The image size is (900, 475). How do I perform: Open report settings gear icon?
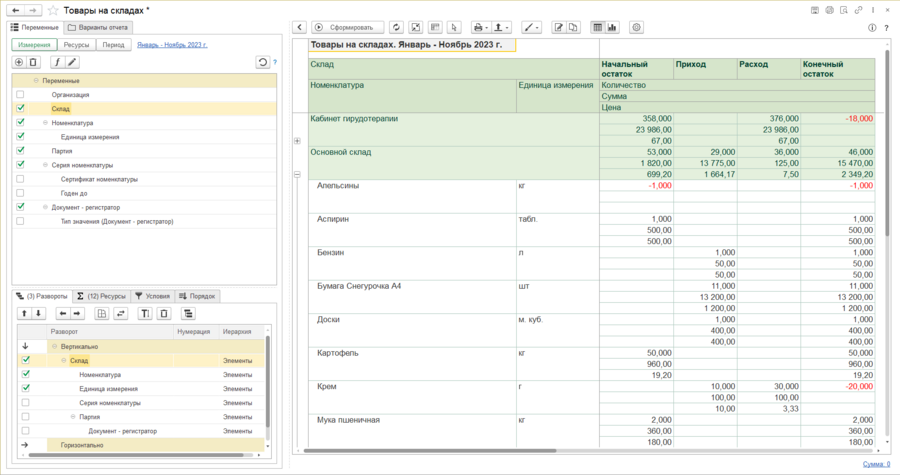pos(637,27)
